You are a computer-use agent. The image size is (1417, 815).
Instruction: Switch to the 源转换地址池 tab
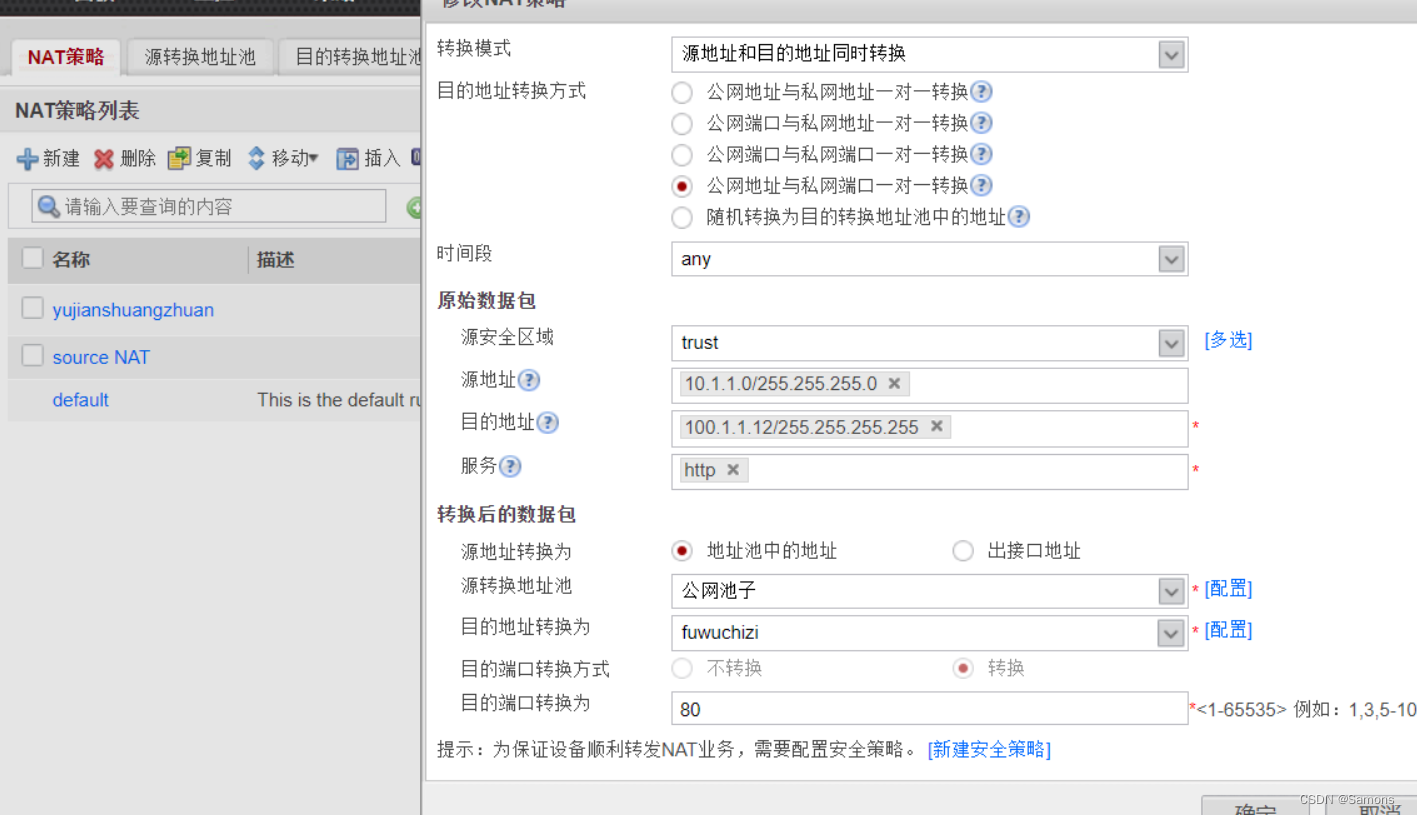point(200,57)
